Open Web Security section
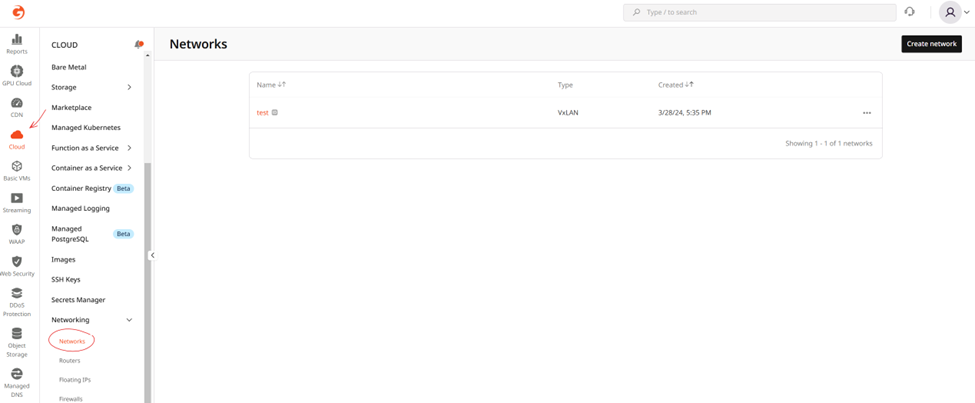Viewport: 975px width, 403px height. (x=17, y=266)
